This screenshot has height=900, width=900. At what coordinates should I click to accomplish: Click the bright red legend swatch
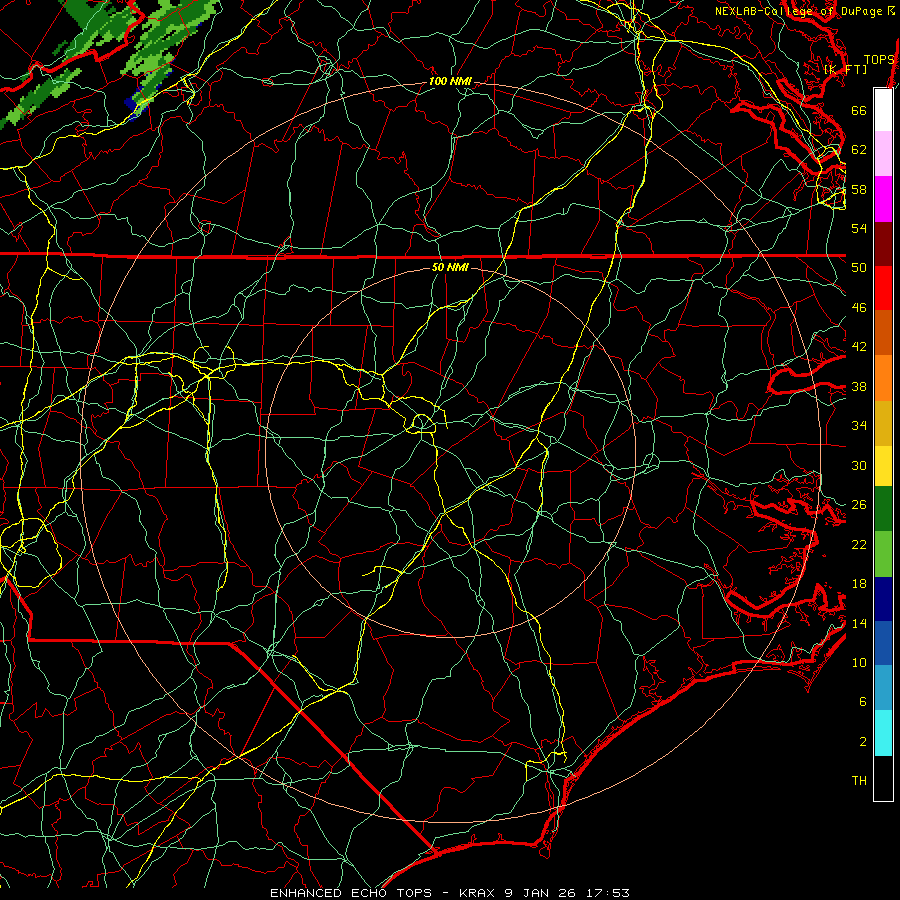tap(883, 289)
